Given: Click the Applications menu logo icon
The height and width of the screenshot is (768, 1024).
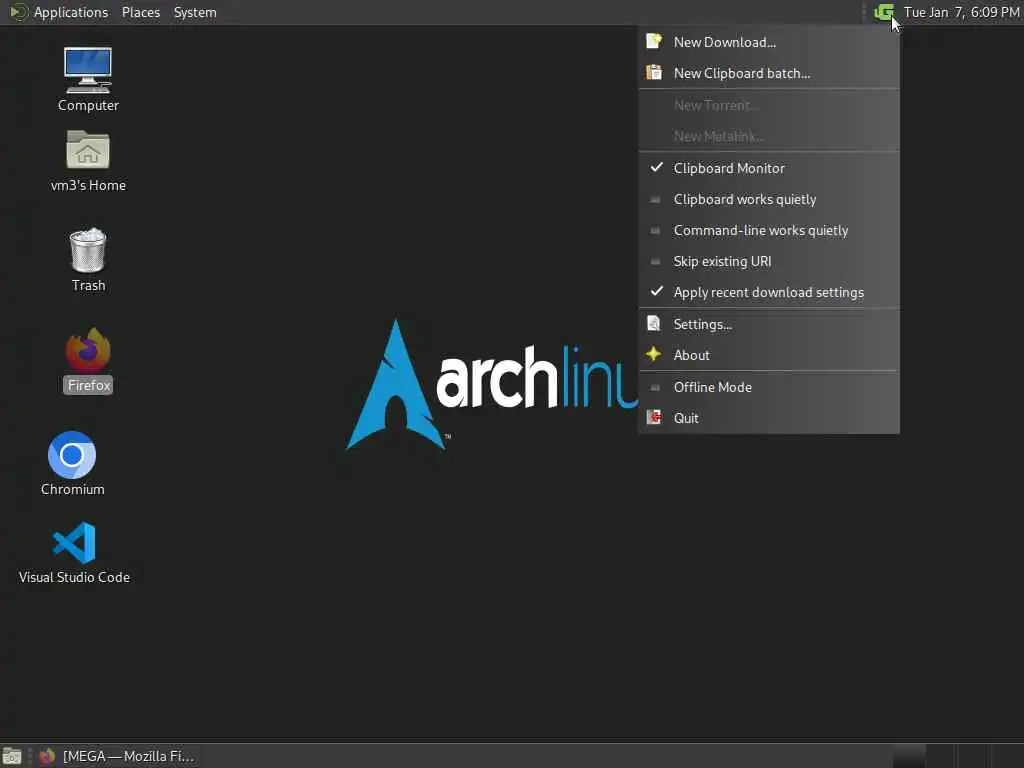Looking at the screenshot, I should [18, 12].
